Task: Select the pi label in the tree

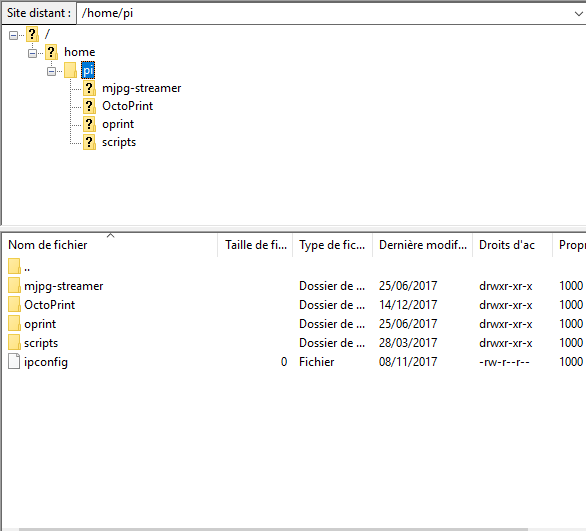Action: [88, 70]
